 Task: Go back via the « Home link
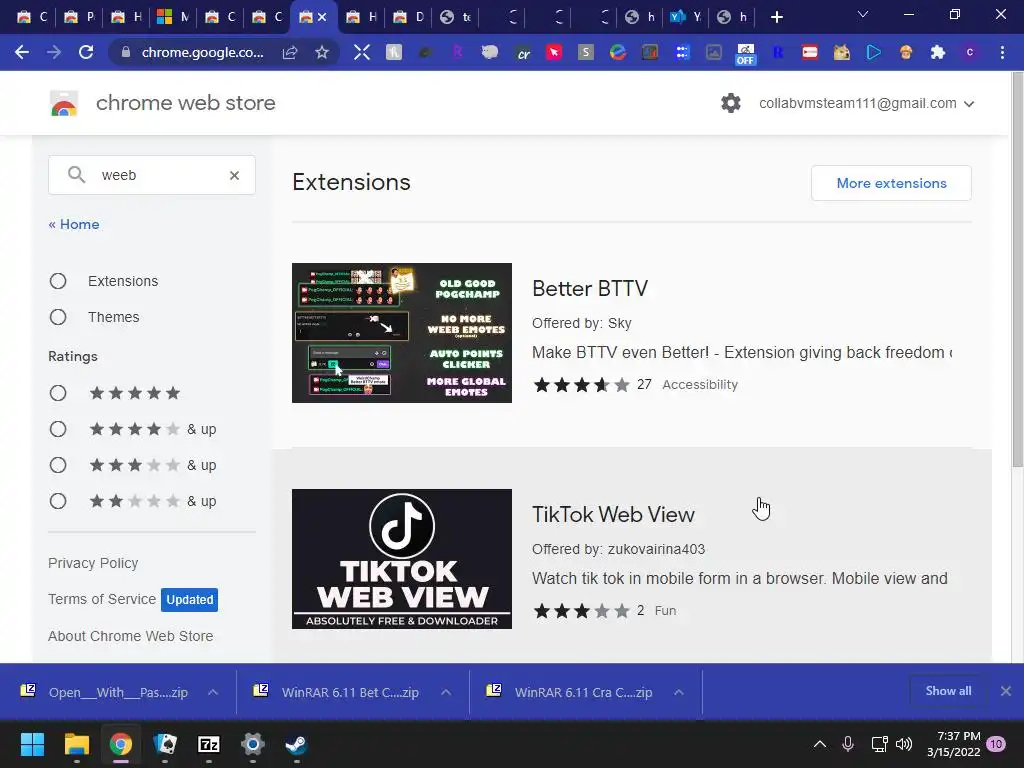pyautogui.click(x=74, y=224)
